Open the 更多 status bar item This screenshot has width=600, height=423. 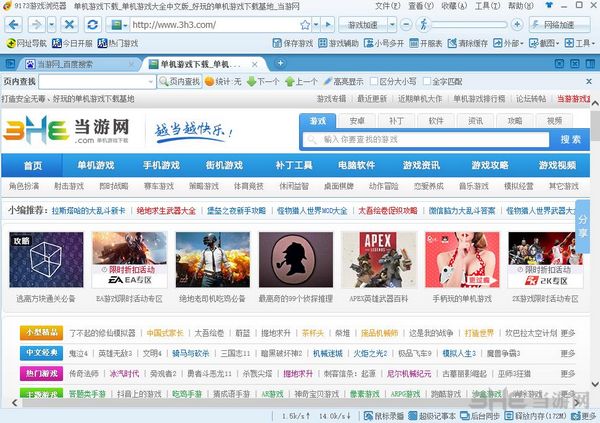584,416
